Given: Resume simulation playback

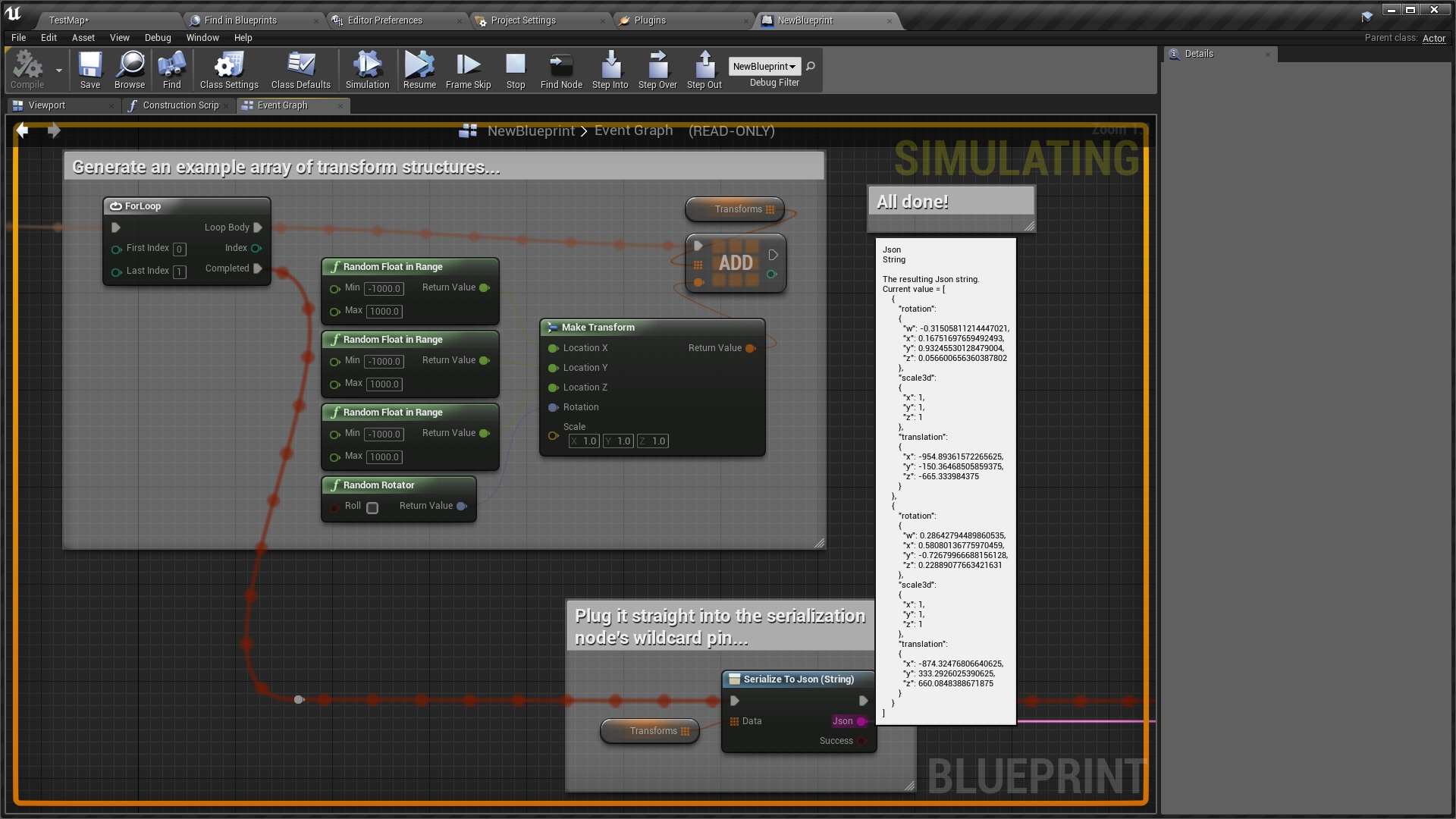Looking at the screenshot, I should click(x=419, y=70).
